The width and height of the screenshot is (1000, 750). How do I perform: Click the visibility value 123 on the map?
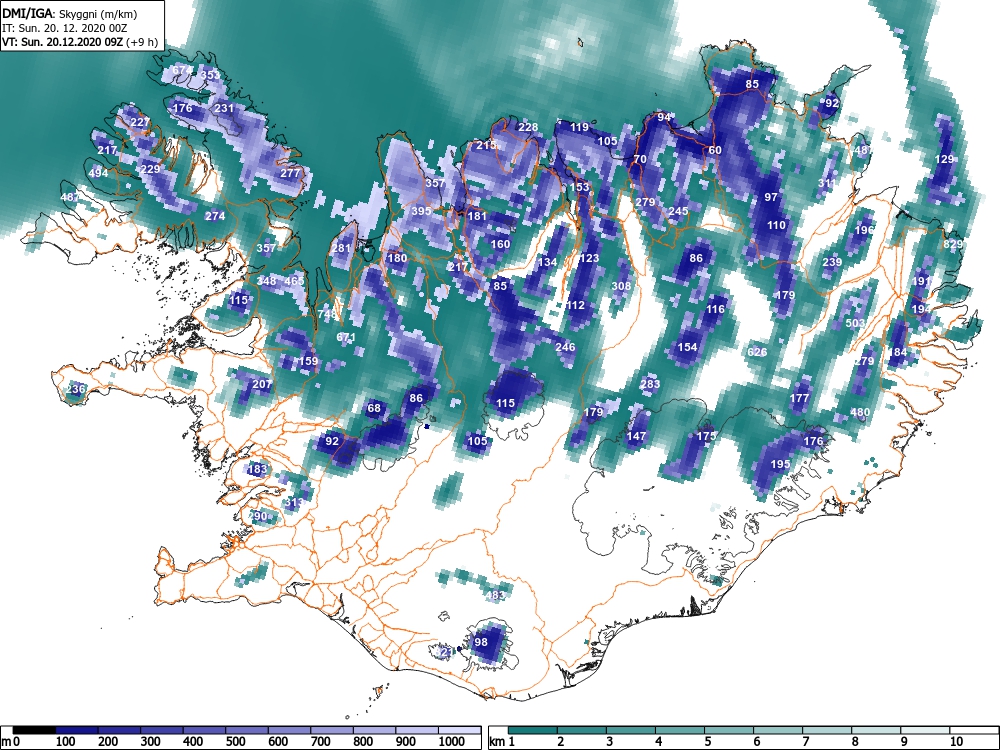click(589, 258)
